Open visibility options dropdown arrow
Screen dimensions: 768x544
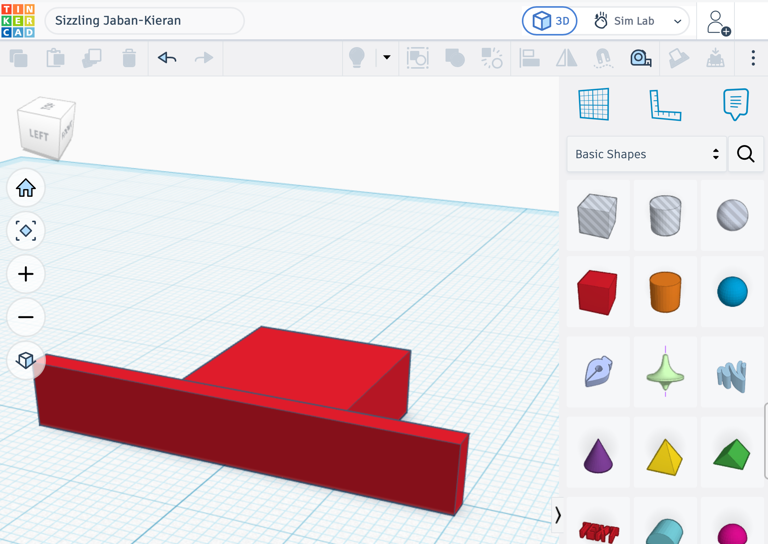pyautogui.click(x=387, y=57)
